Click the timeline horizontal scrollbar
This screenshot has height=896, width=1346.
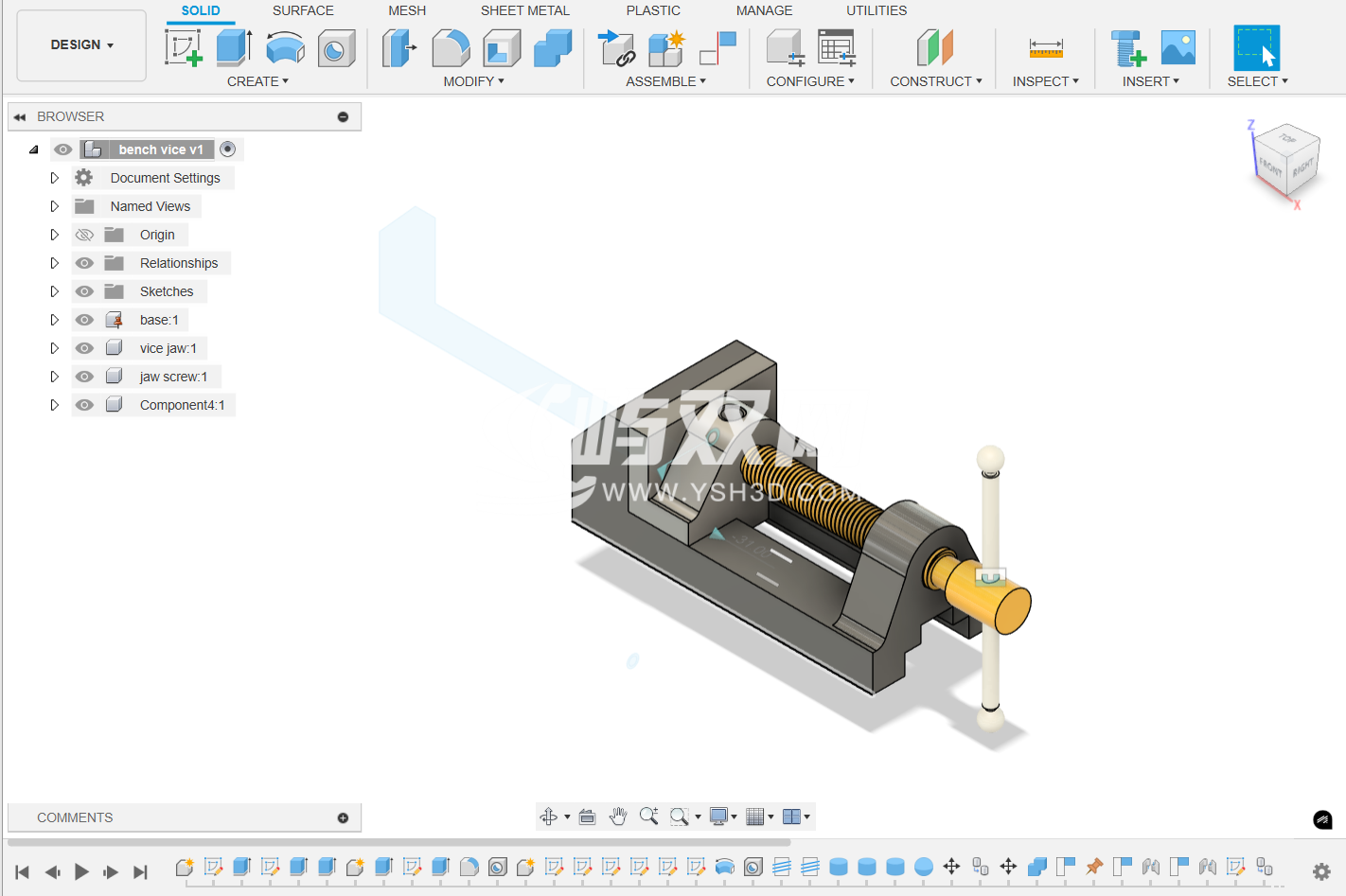pyautogui.click(x=398, y=841)
